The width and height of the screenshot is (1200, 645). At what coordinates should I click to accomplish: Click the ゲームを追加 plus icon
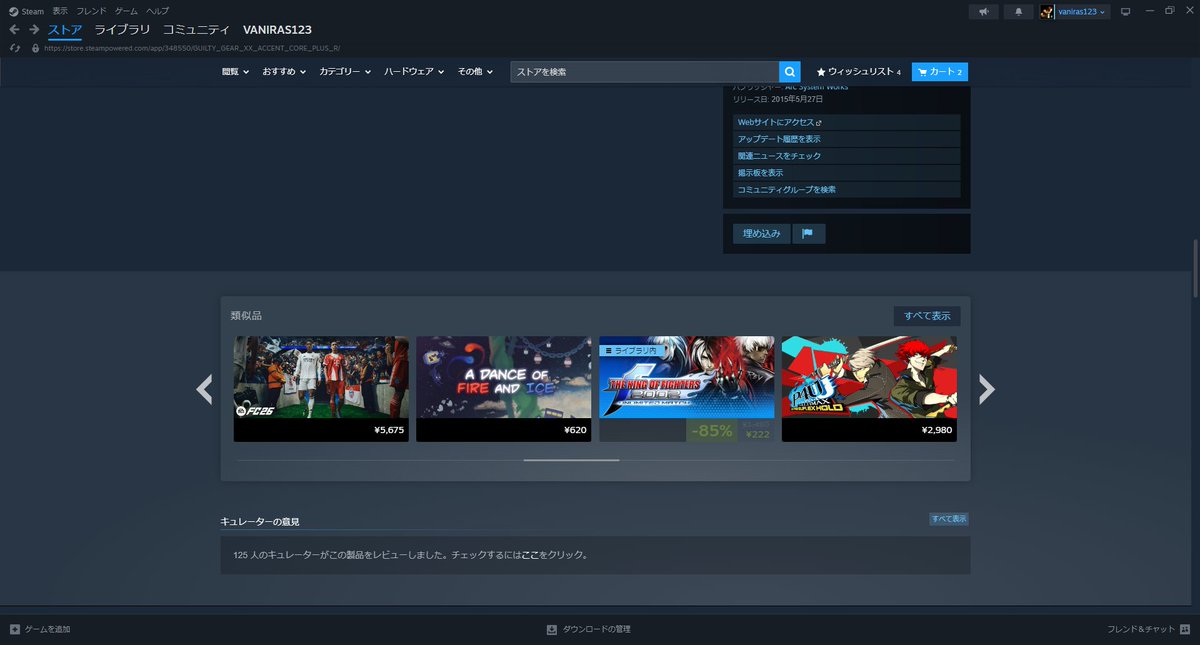coord(14,629)
